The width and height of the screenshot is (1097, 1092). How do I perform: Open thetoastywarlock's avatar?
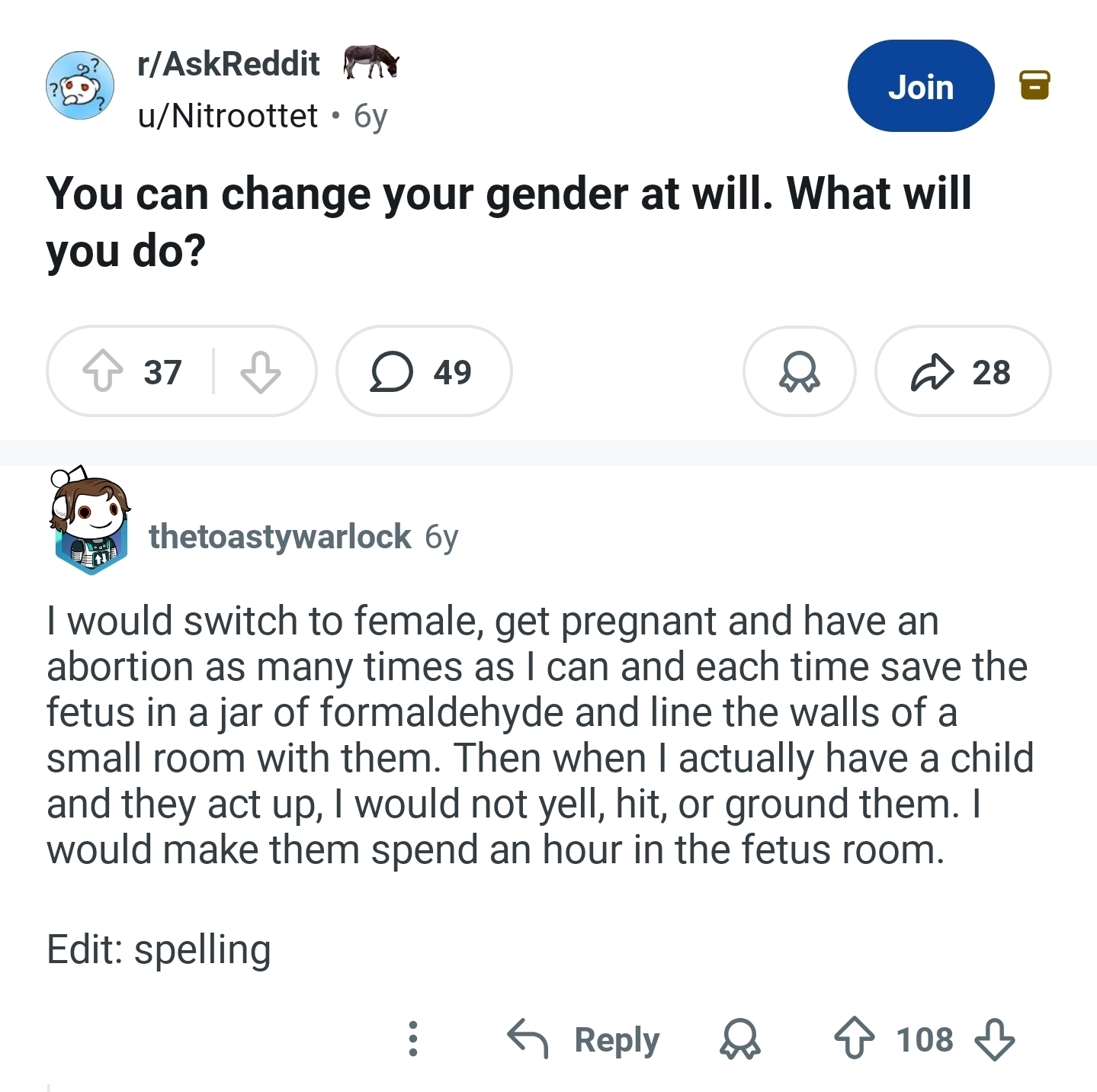point(90,522)
